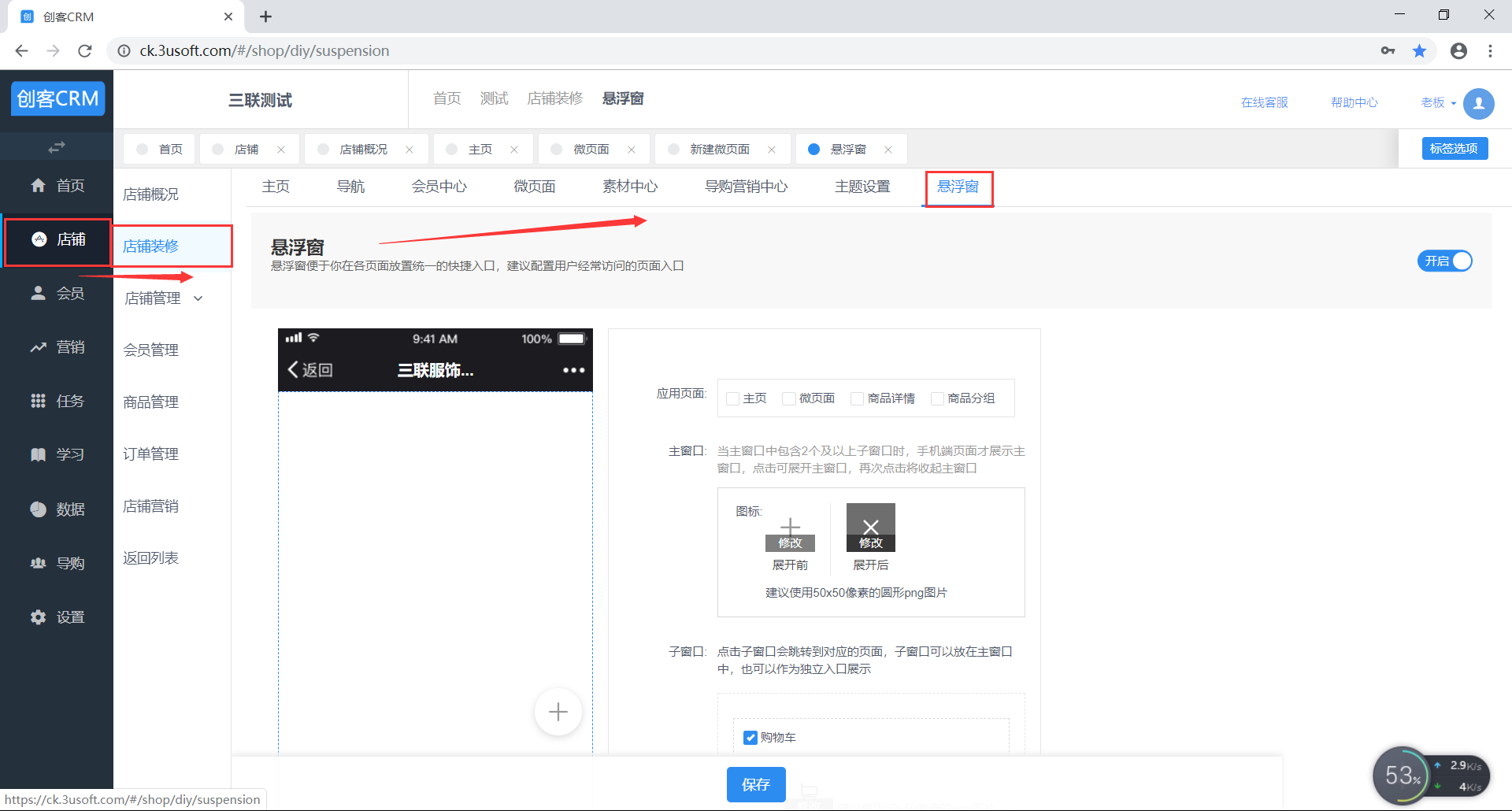Switch to the 微页面 settings tab

[x=535, y=187]
